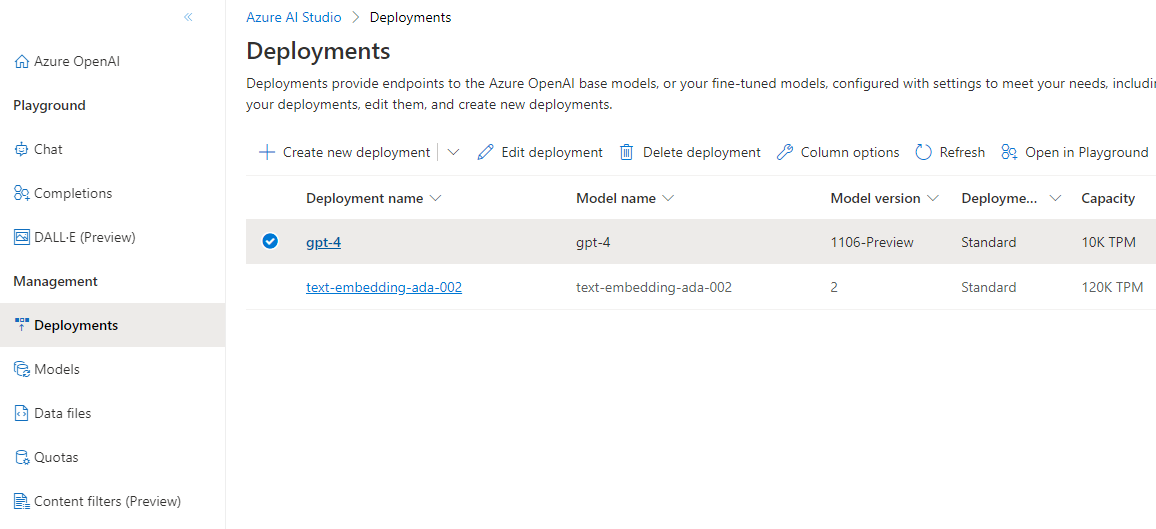
Task: Click the Data files icon
Action: click(21, 413)
